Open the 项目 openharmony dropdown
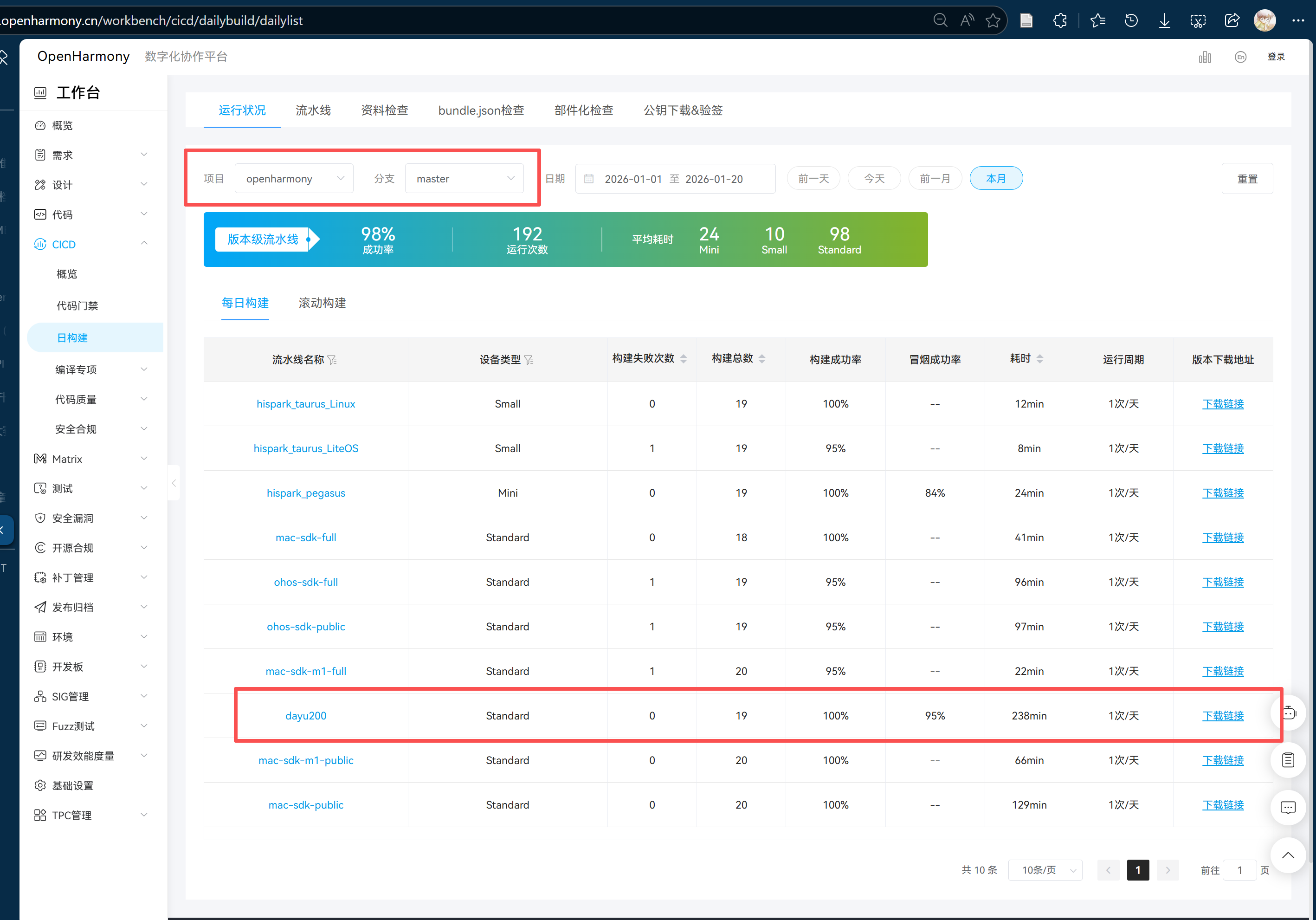 pyautogui.click(x=294, y=179)
